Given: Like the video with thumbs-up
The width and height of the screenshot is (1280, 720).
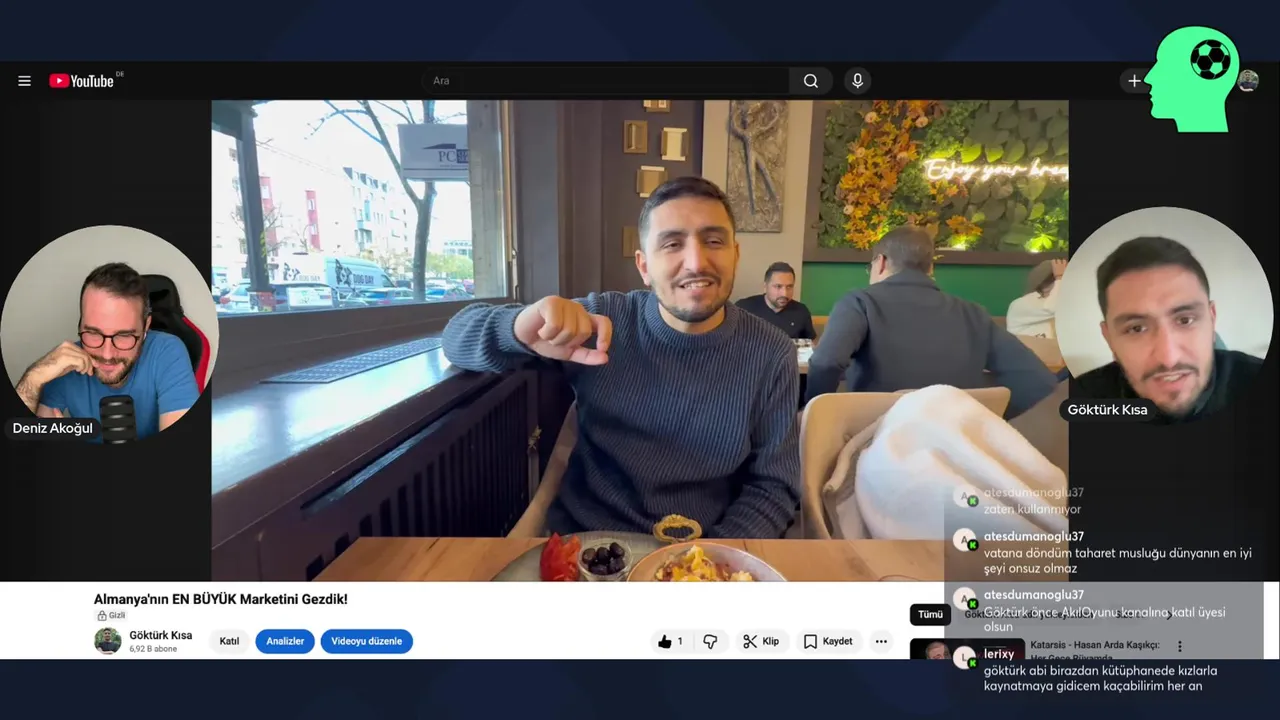Looking at the screenshot, I should click(671, 641).
